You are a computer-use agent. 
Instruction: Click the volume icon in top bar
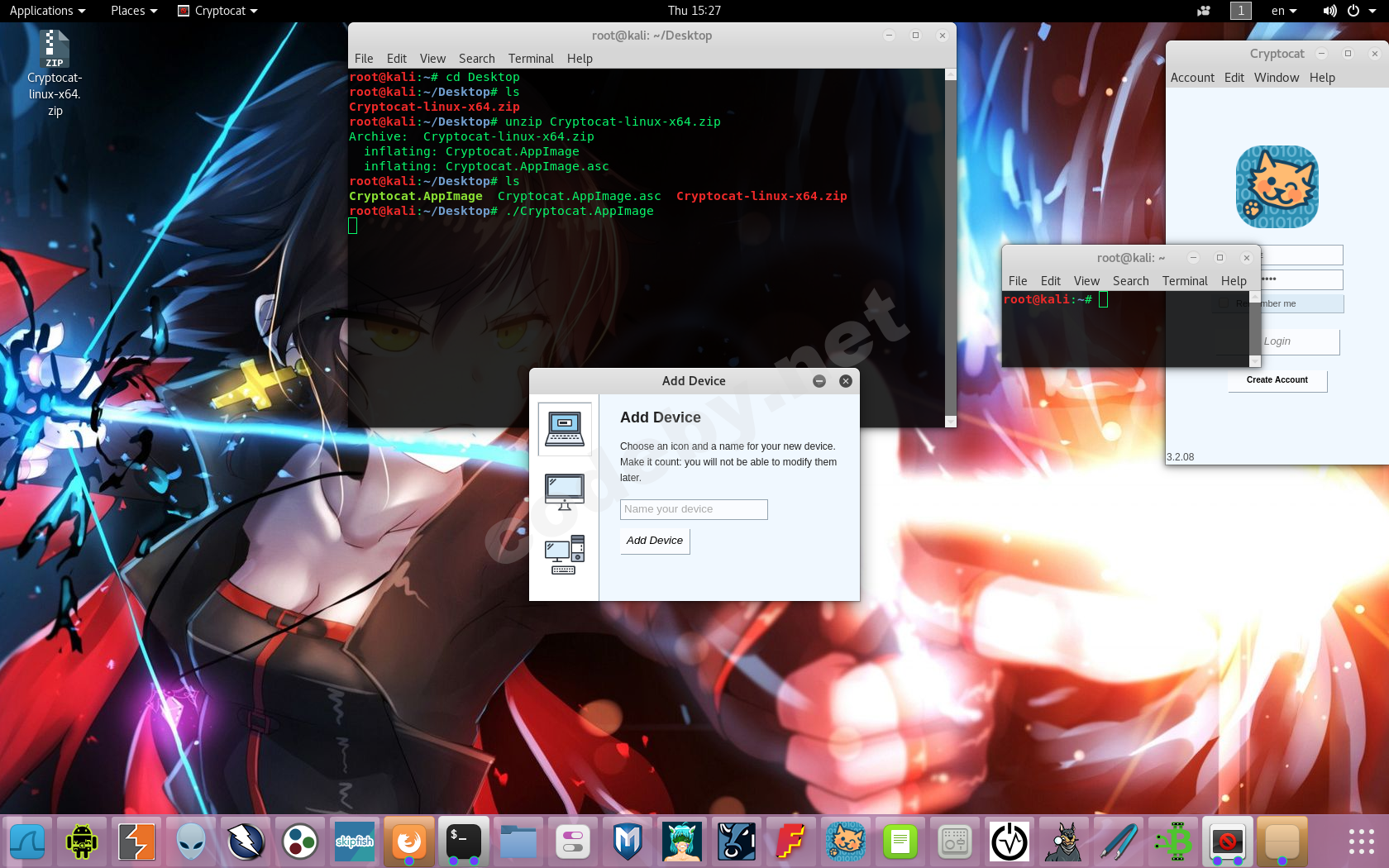1329,11
